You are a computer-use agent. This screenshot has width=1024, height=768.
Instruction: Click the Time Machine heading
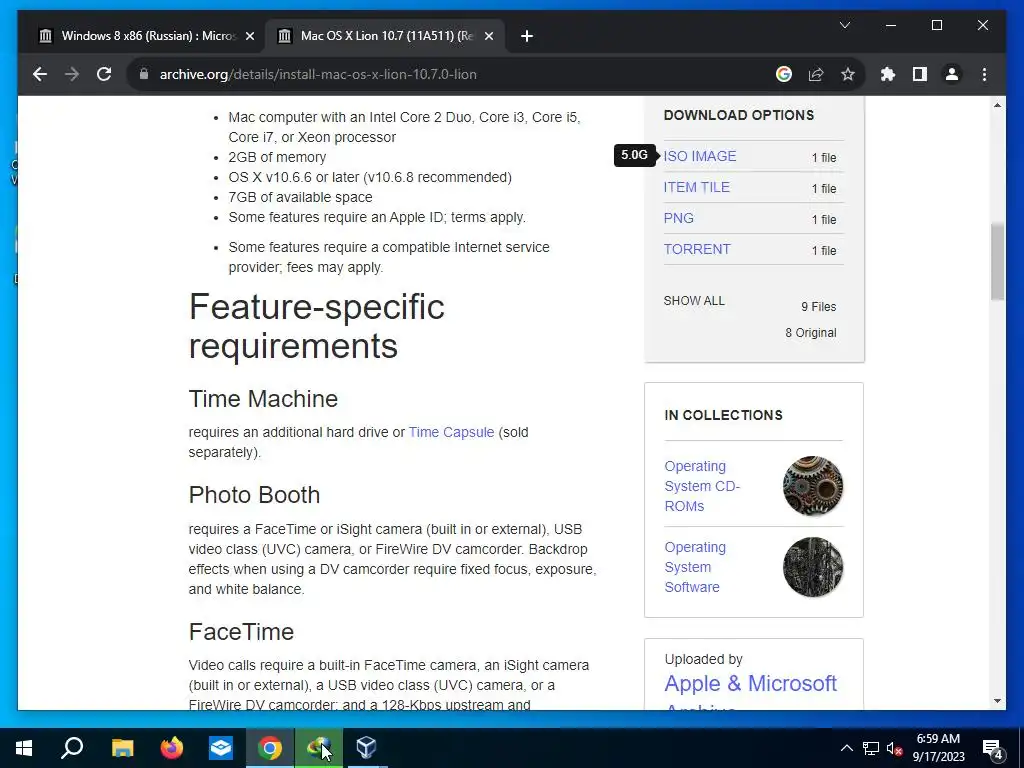click(263, 398)
